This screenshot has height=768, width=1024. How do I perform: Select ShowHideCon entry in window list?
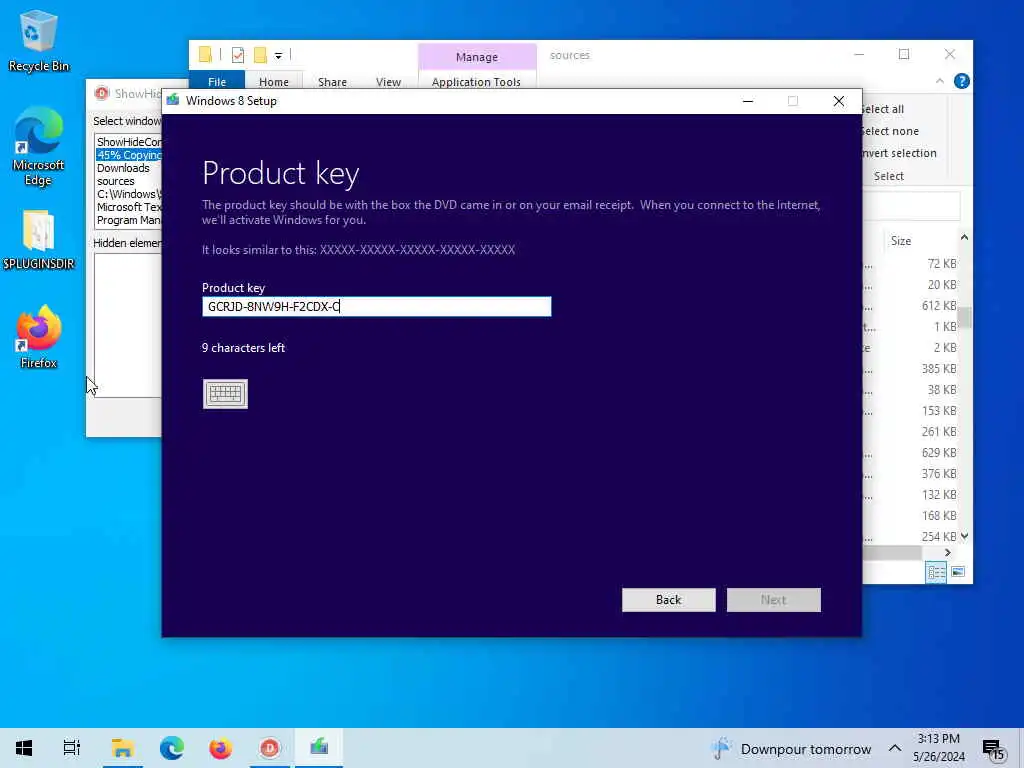pos(129,142)
